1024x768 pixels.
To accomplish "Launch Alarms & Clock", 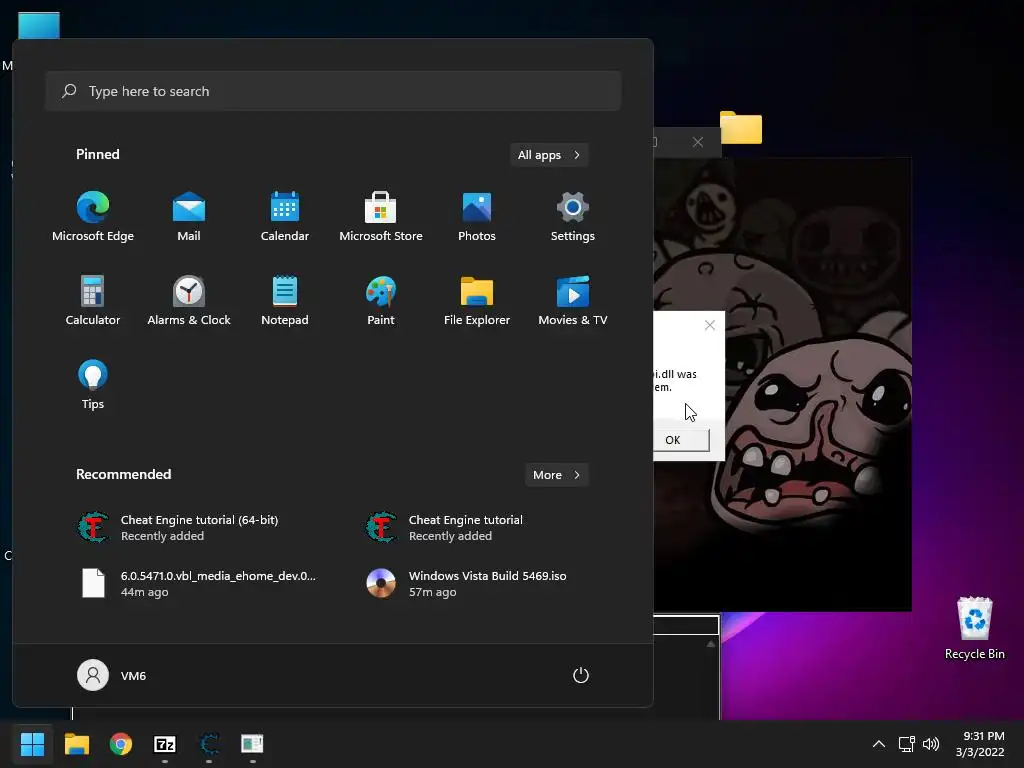I will (189, 301).
